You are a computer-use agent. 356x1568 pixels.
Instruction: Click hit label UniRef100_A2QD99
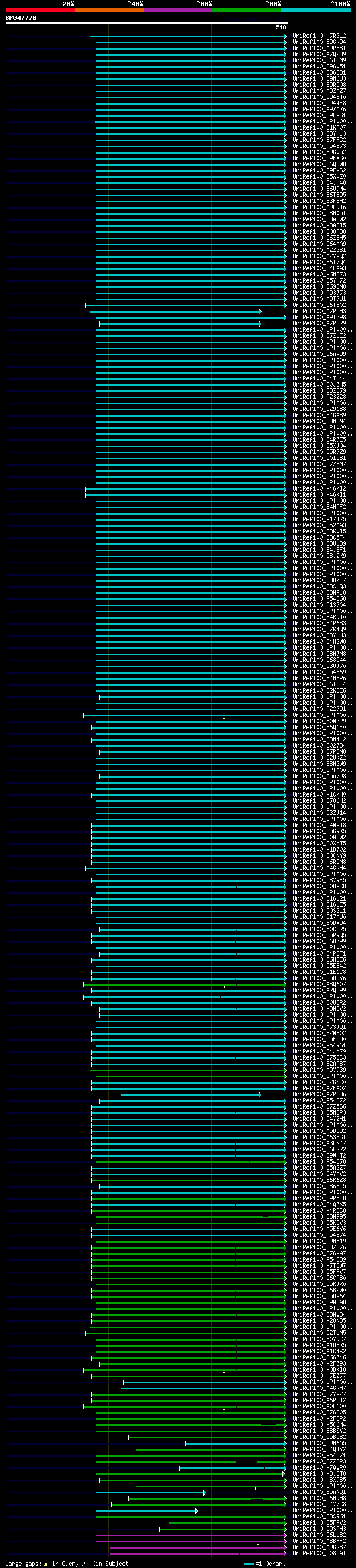pyautogui.click(x=319, y=990)
